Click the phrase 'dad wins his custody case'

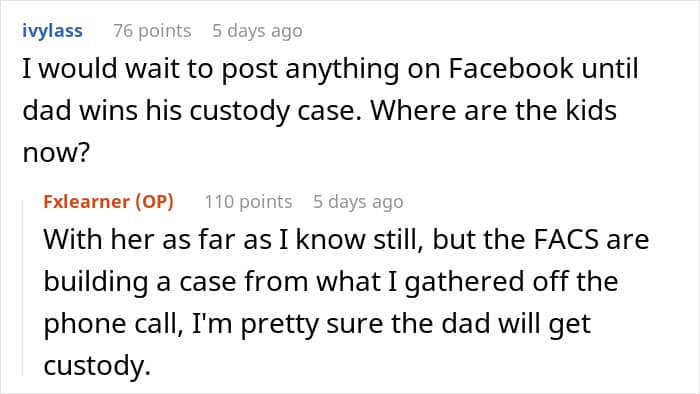click(191, 111)
